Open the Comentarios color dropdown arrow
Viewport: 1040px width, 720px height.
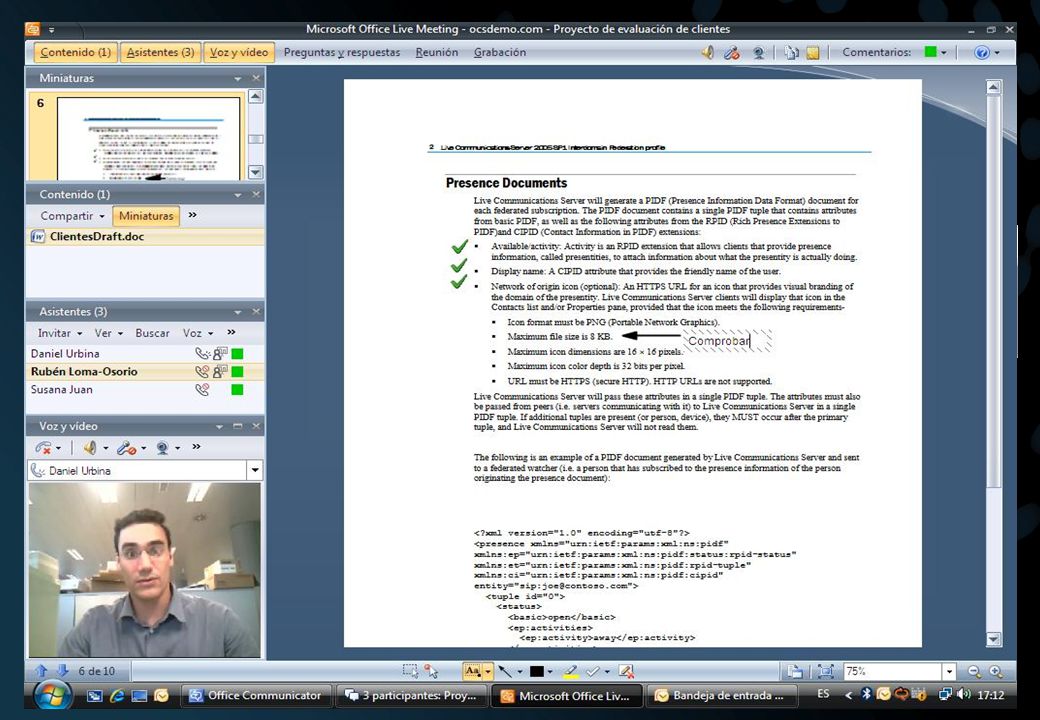tap(944, 52)
